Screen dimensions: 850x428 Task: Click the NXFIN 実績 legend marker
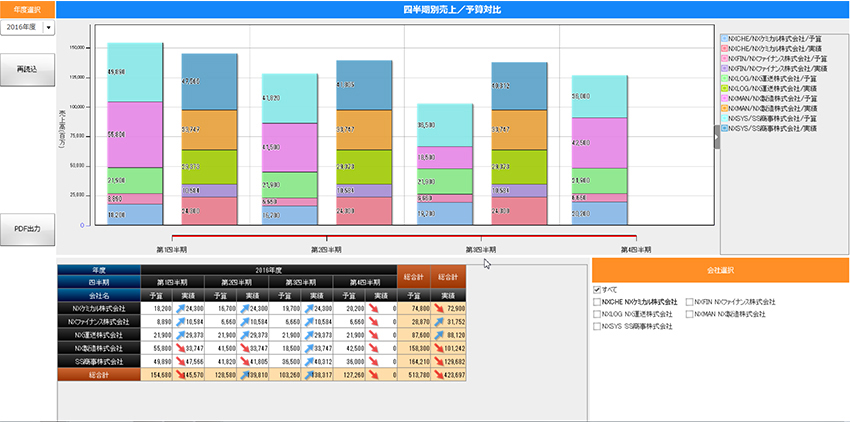pyautogui.click(x=725, y=69)
